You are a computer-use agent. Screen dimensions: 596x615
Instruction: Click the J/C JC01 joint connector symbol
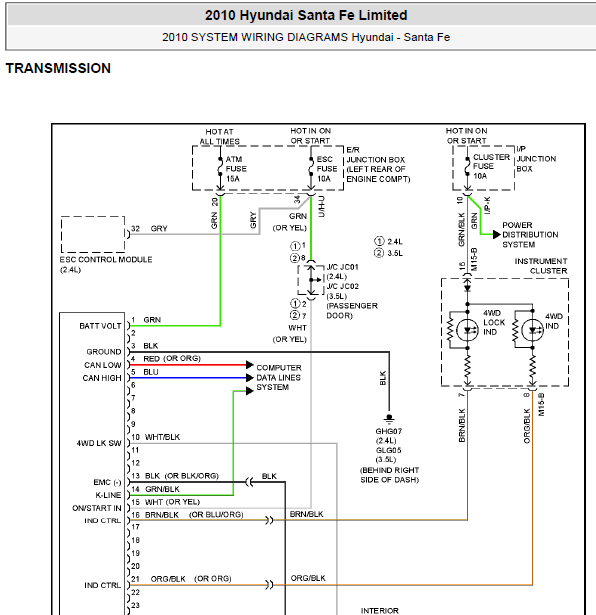[311, 280]
